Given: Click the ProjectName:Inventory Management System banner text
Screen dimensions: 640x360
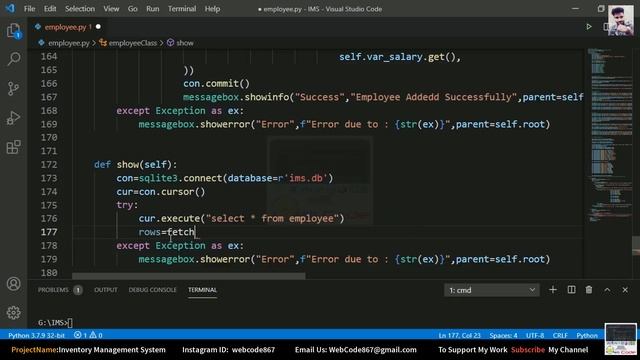Looking at the screenshot, I should (89, 350).
